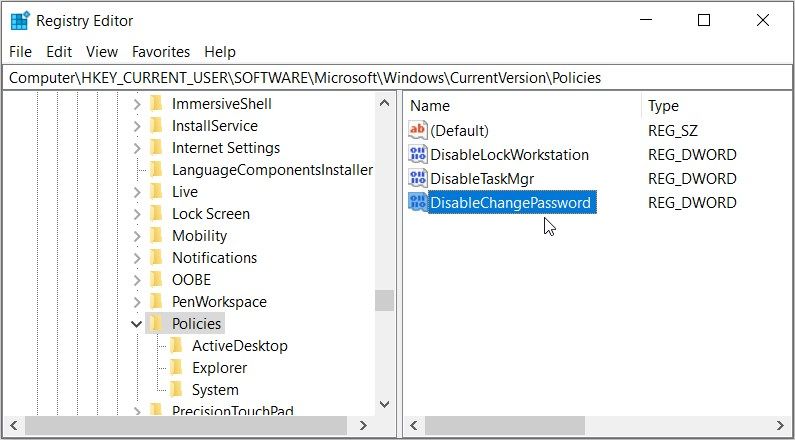Click the DisableLockWorkstation DWORD icon
This screenshot has width=795, height=440.
coord(418,154)
